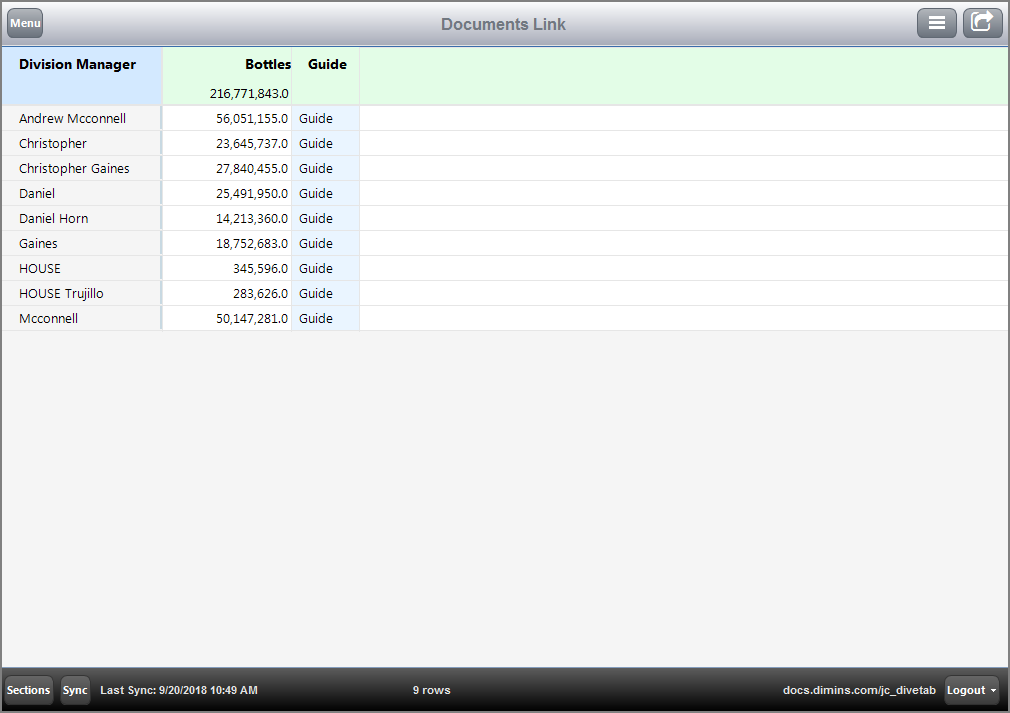The image size is (1010, 713).
Task: Open the Sections panel
Action: 28,690
